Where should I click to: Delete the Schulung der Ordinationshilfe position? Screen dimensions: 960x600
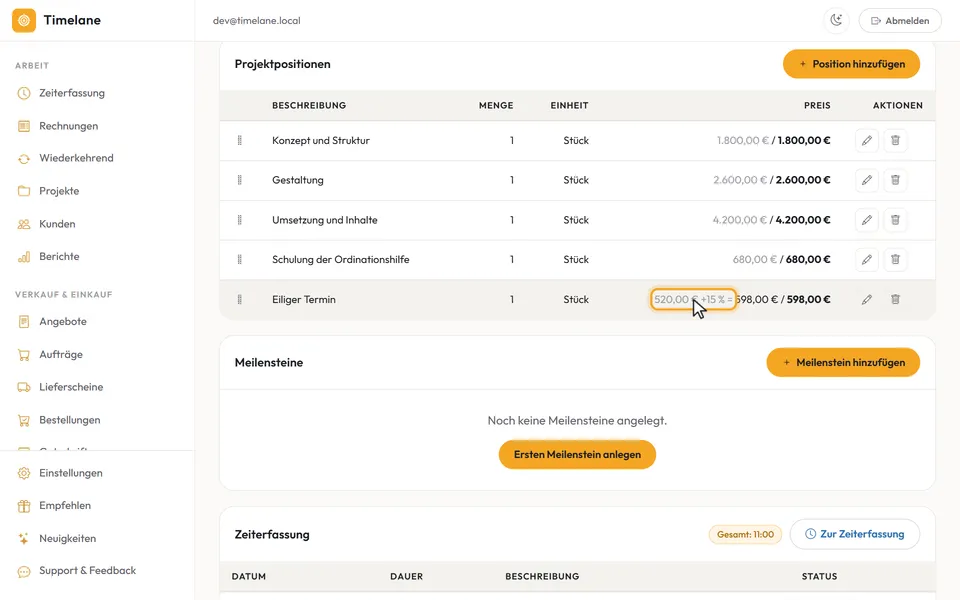pyautogui.click(x=895, y=260)
